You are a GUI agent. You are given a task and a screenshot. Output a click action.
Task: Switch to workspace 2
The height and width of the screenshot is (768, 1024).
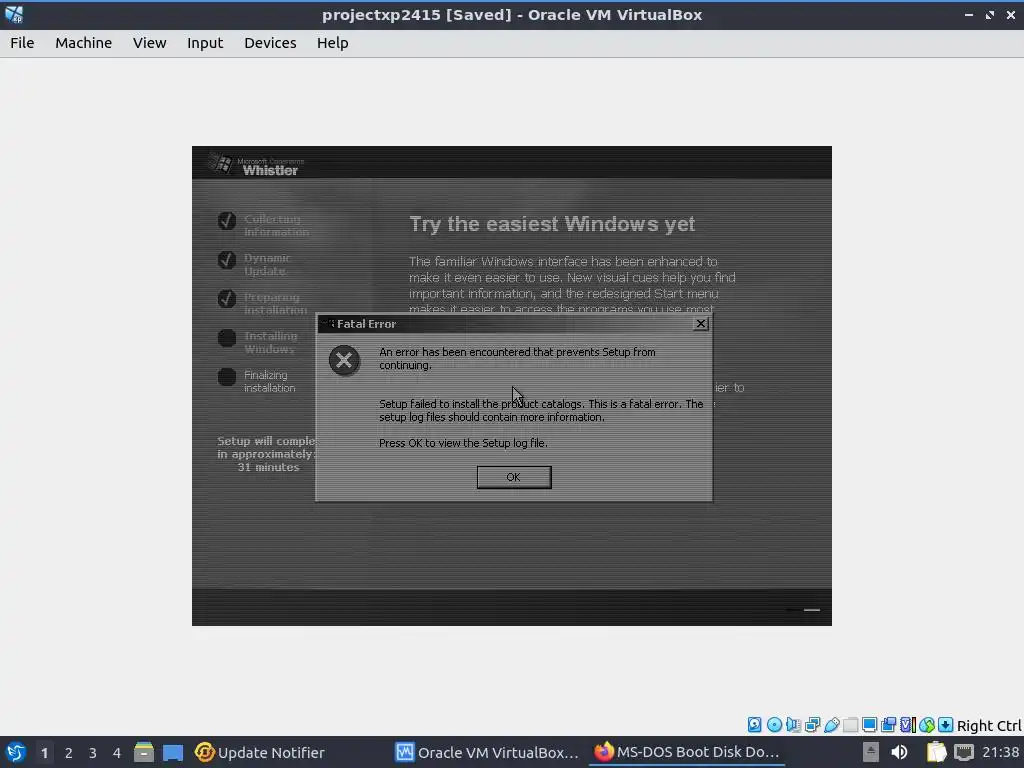69,753
